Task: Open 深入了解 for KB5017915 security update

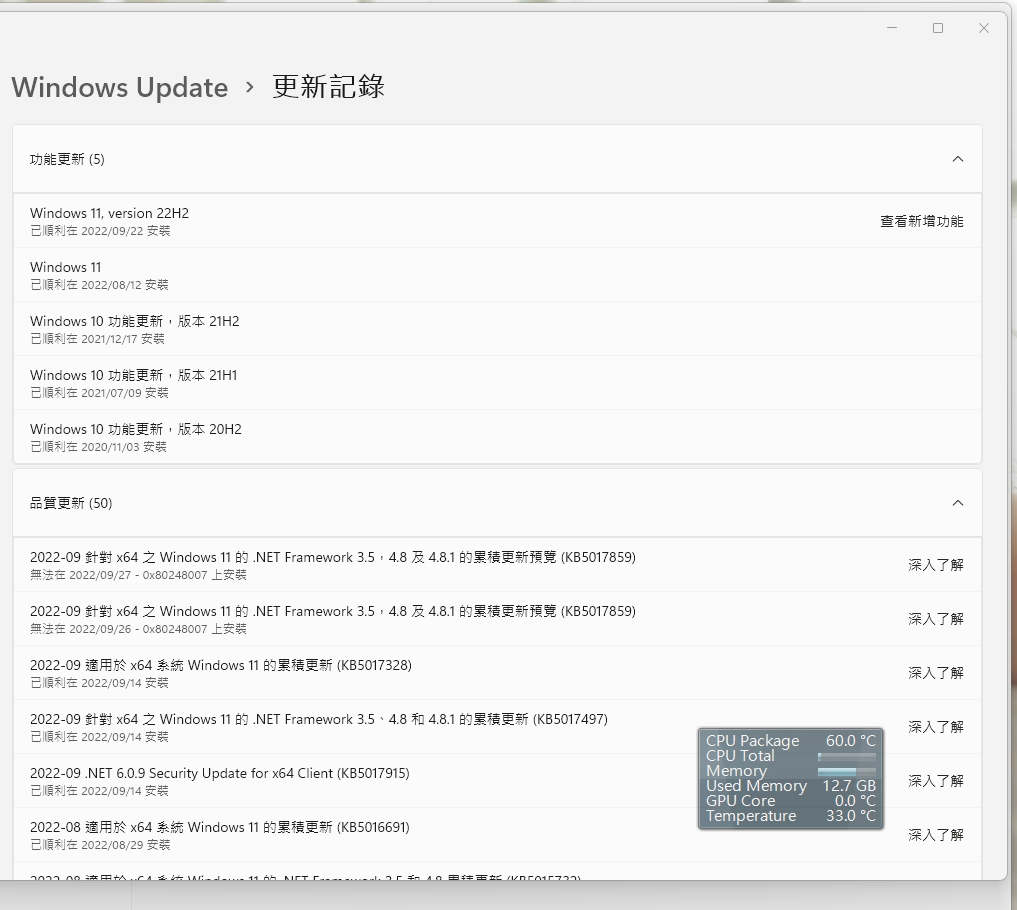Action: [935, 781]
